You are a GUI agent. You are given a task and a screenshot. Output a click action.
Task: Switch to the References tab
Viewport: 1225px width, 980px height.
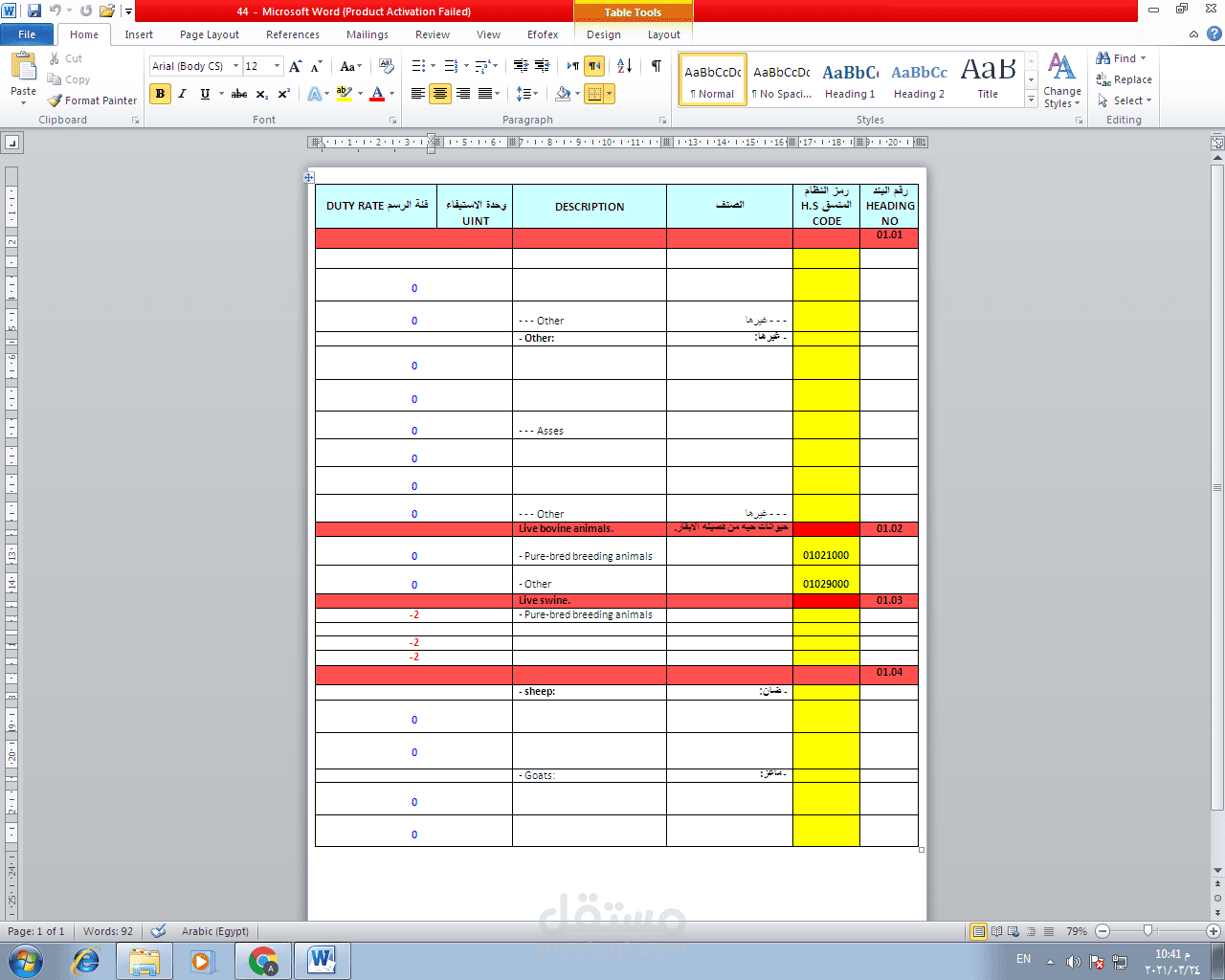(x=293, y=34)
